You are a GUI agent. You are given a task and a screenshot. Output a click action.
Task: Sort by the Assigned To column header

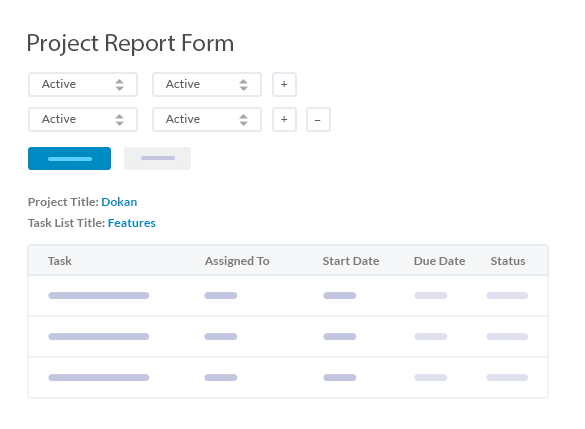[x=237, y=261]
